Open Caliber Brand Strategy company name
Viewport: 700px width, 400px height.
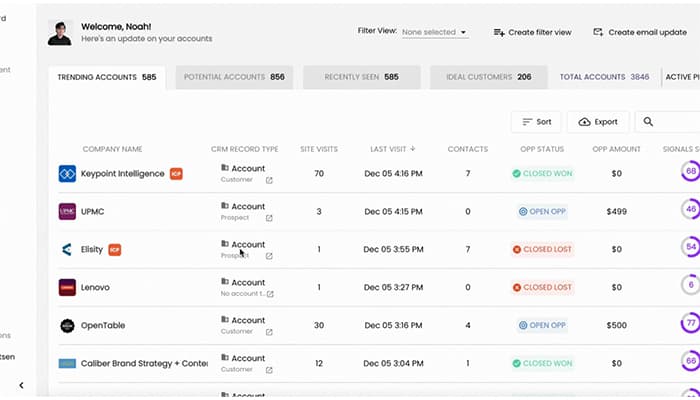144,363
